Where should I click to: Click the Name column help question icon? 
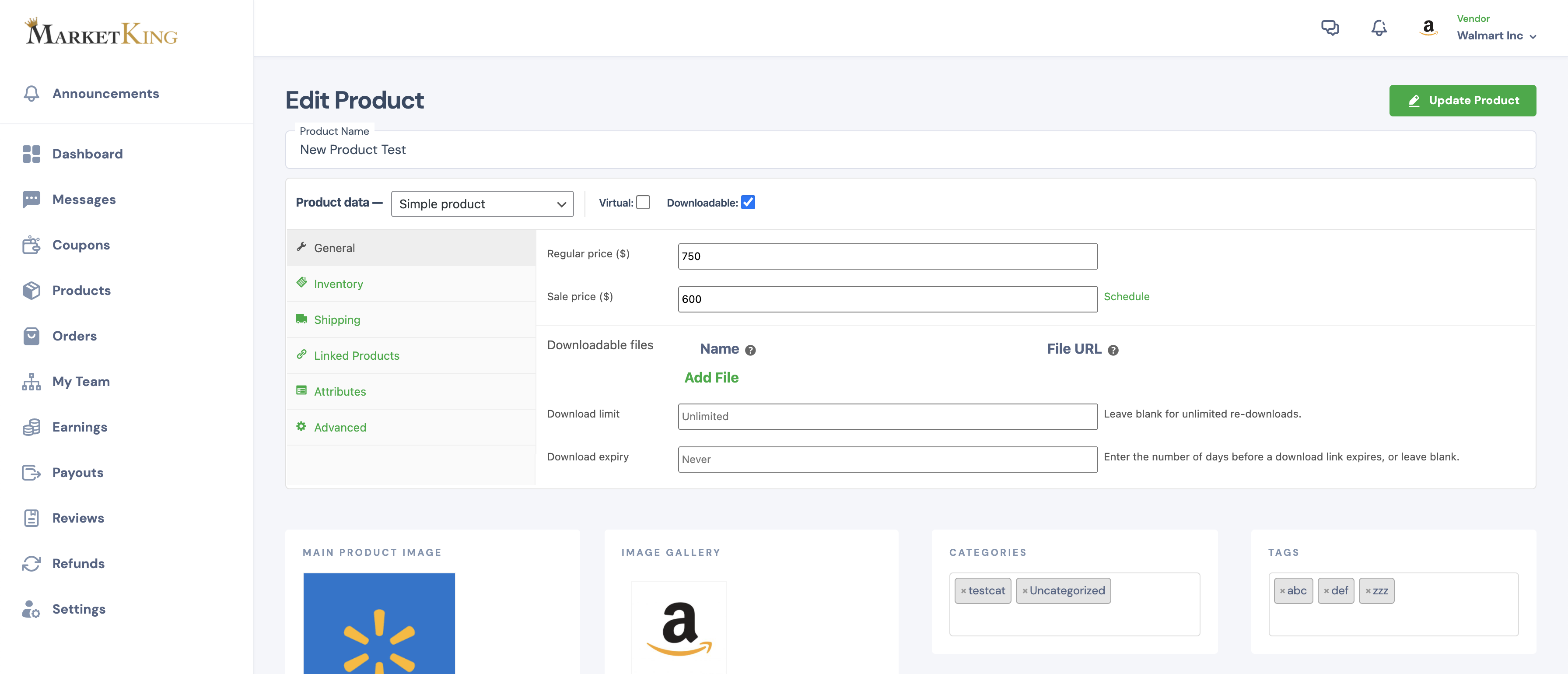click(750, 350)
